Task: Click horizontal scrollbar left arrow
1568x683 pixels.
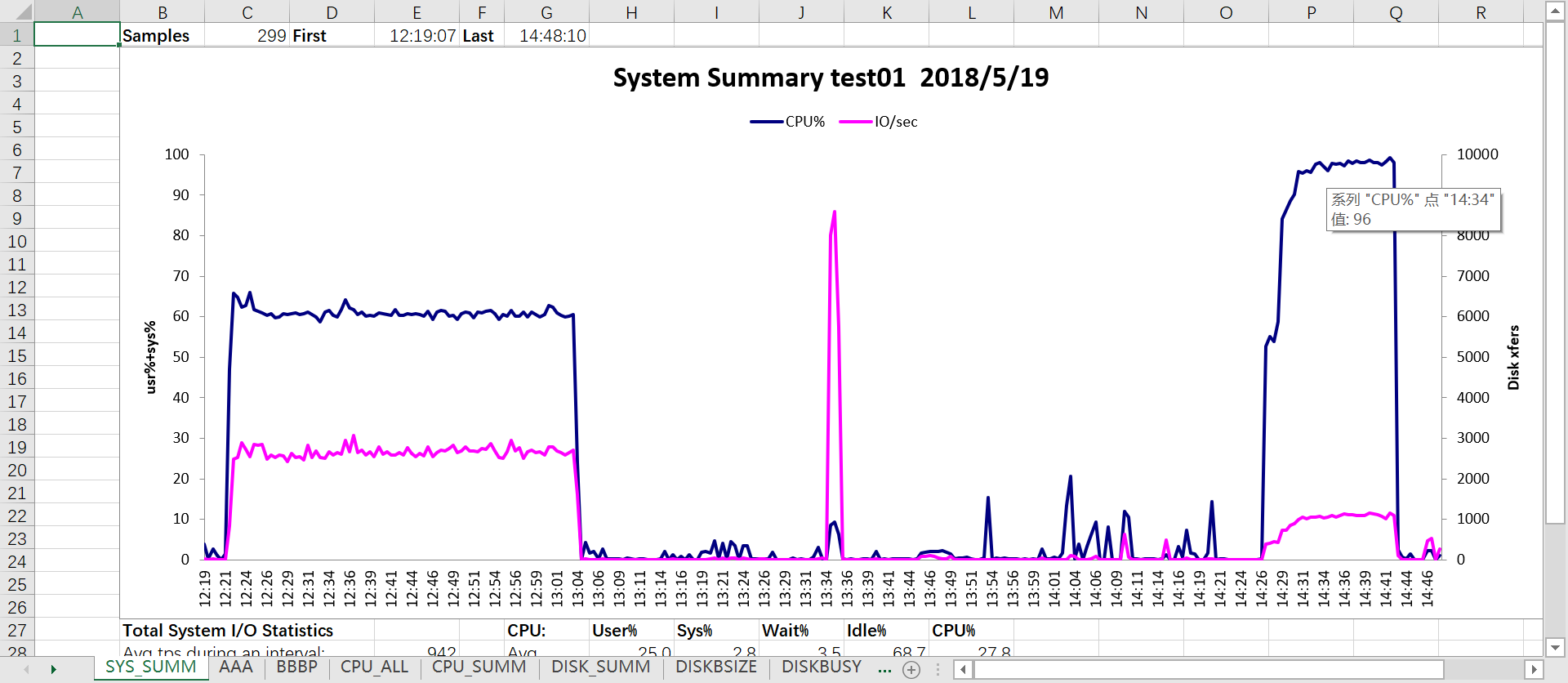Action: pyautogui.click(x=964, y=670)
